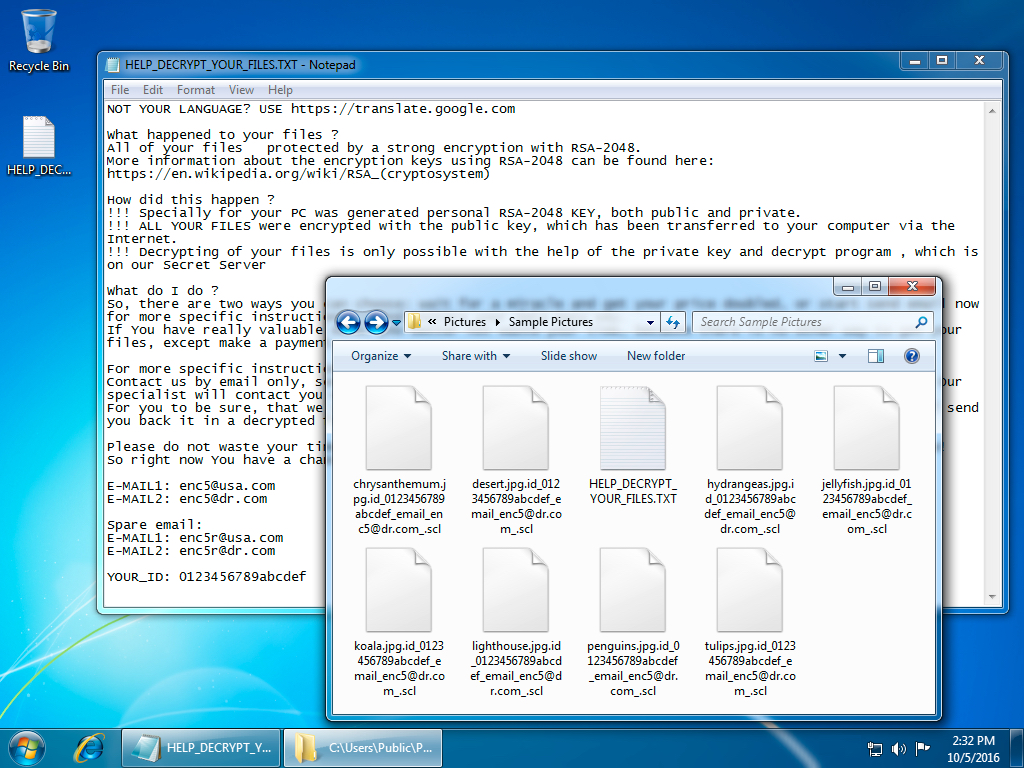Click the Change your view icon
Viewport: 1024px width, 768px height.
(821, 356)
